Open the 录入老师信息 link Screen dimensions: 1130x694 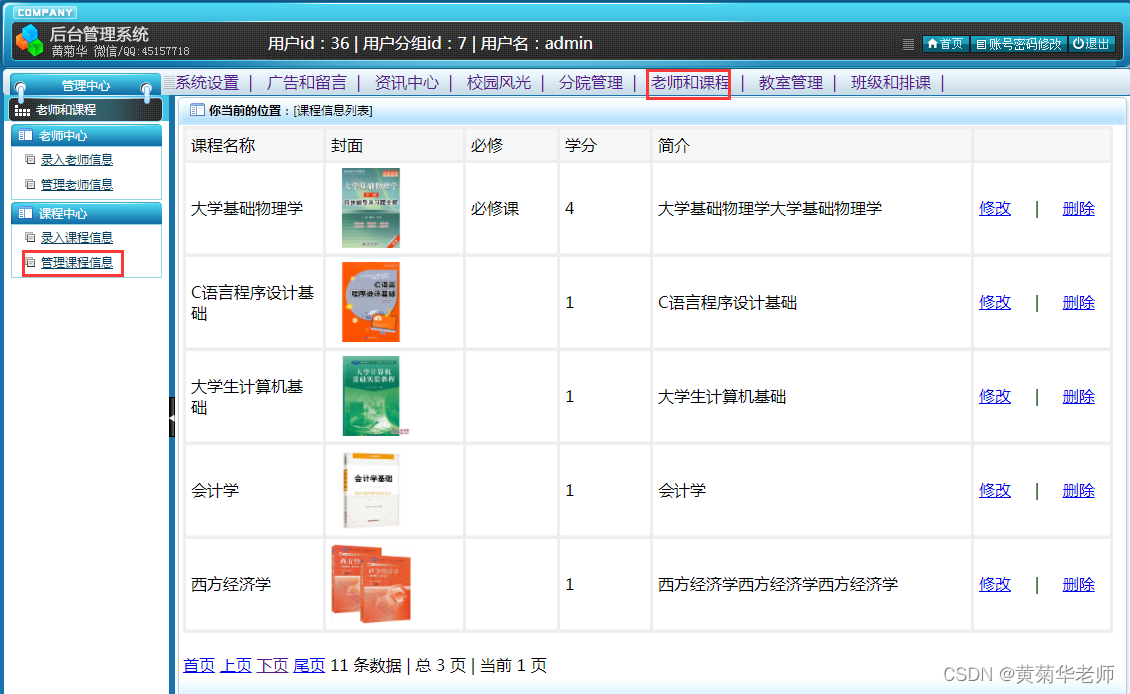point(76,160)
